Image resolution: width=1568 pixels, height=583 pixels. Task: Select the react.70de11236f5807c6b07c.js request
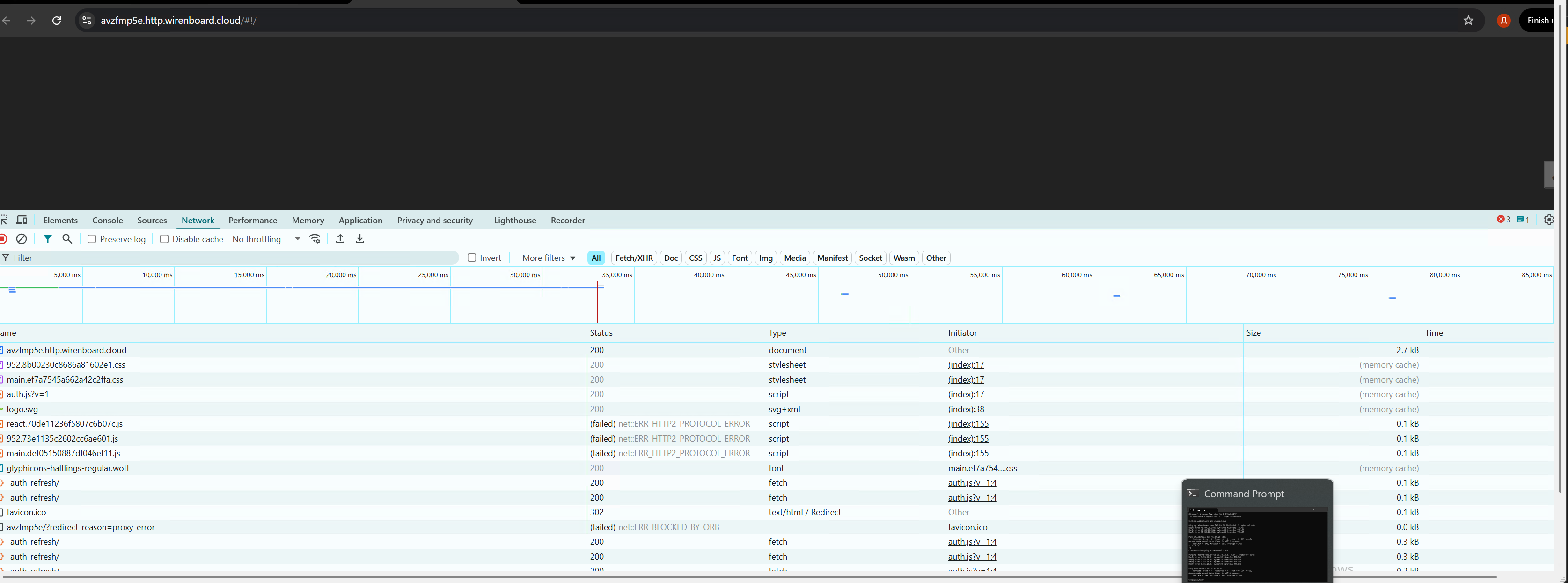(65, 423)
